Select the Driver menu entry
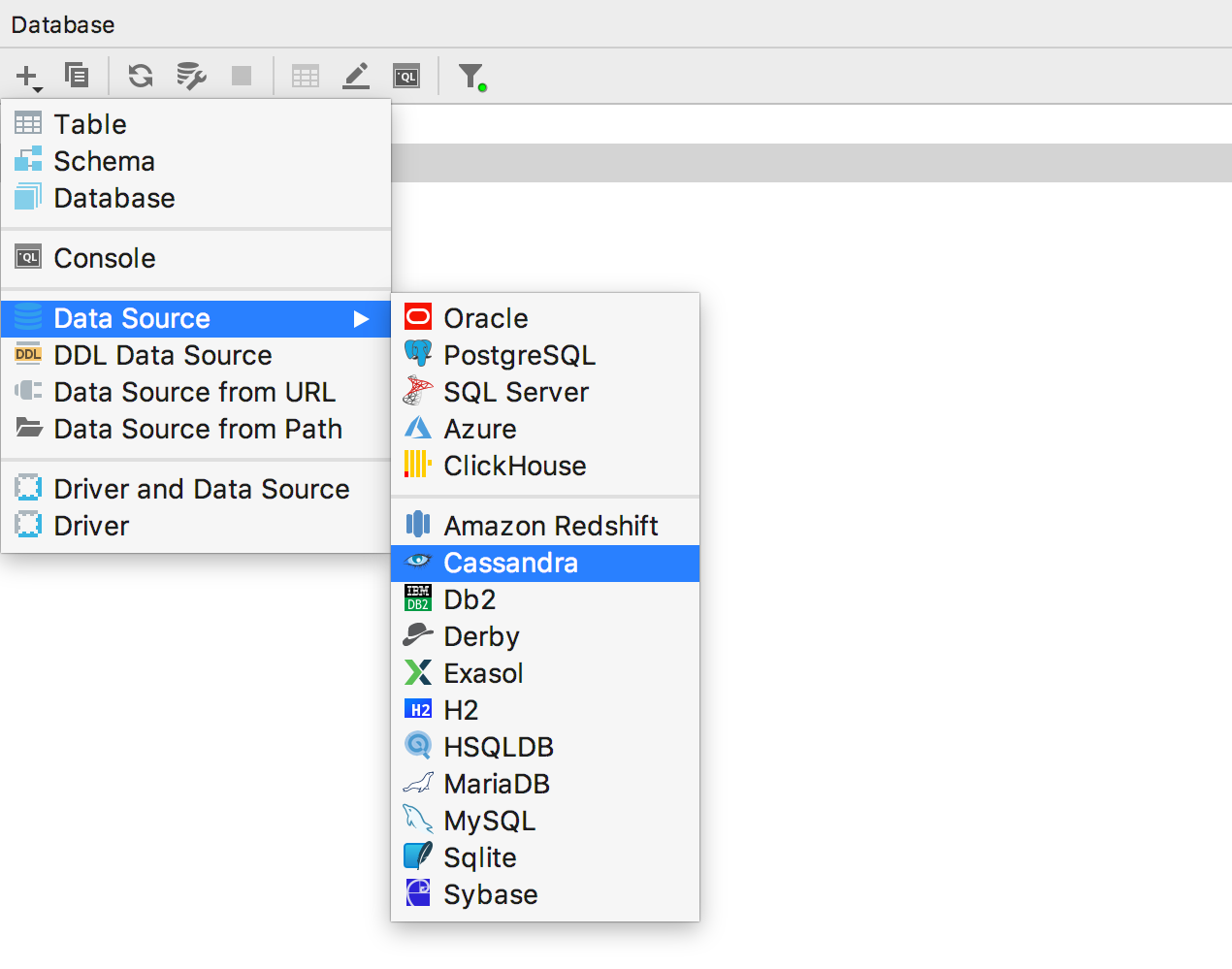Image resolution: width=1232 pixels, height=969 pixels. click(196, 526)
